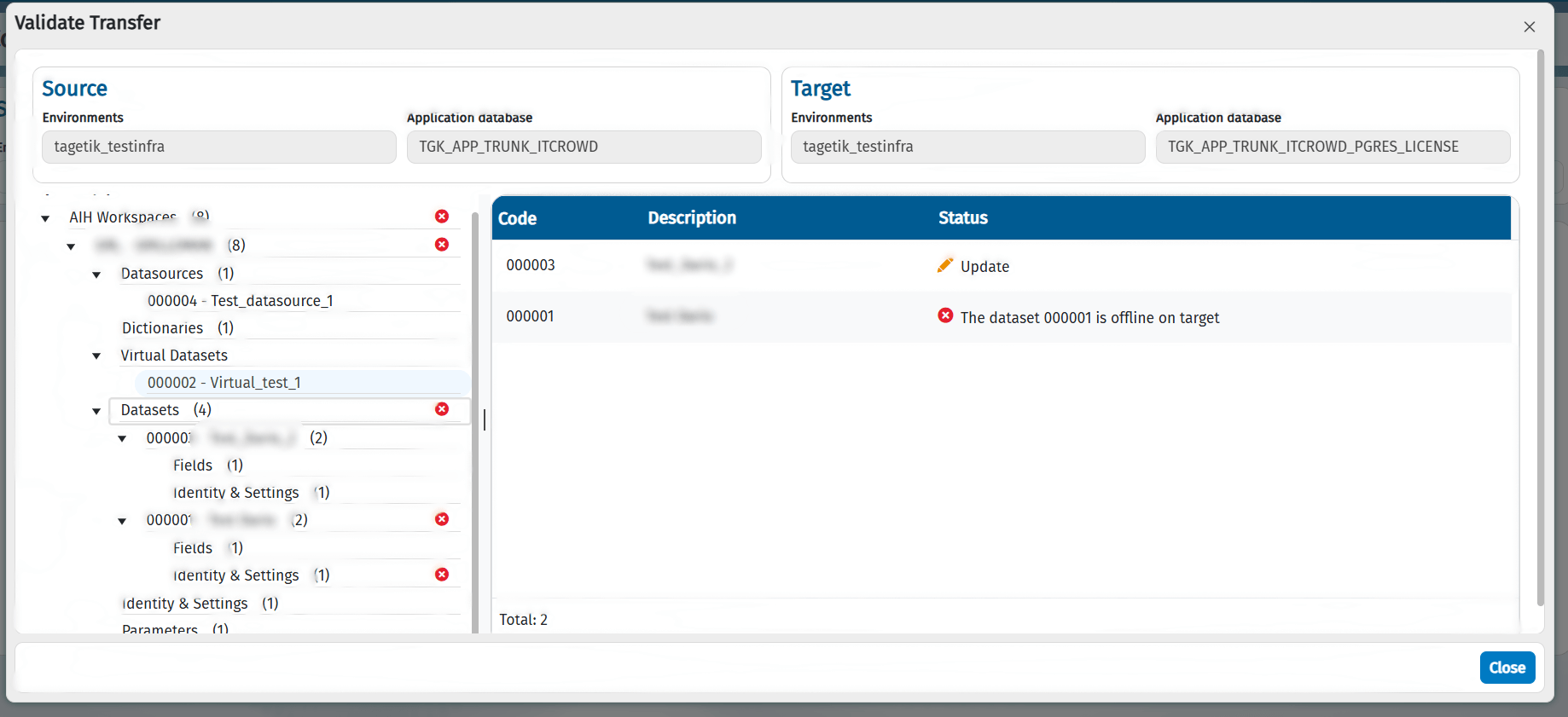
Task: Click the orange pencil Update icon
Action: pos(945,265)
